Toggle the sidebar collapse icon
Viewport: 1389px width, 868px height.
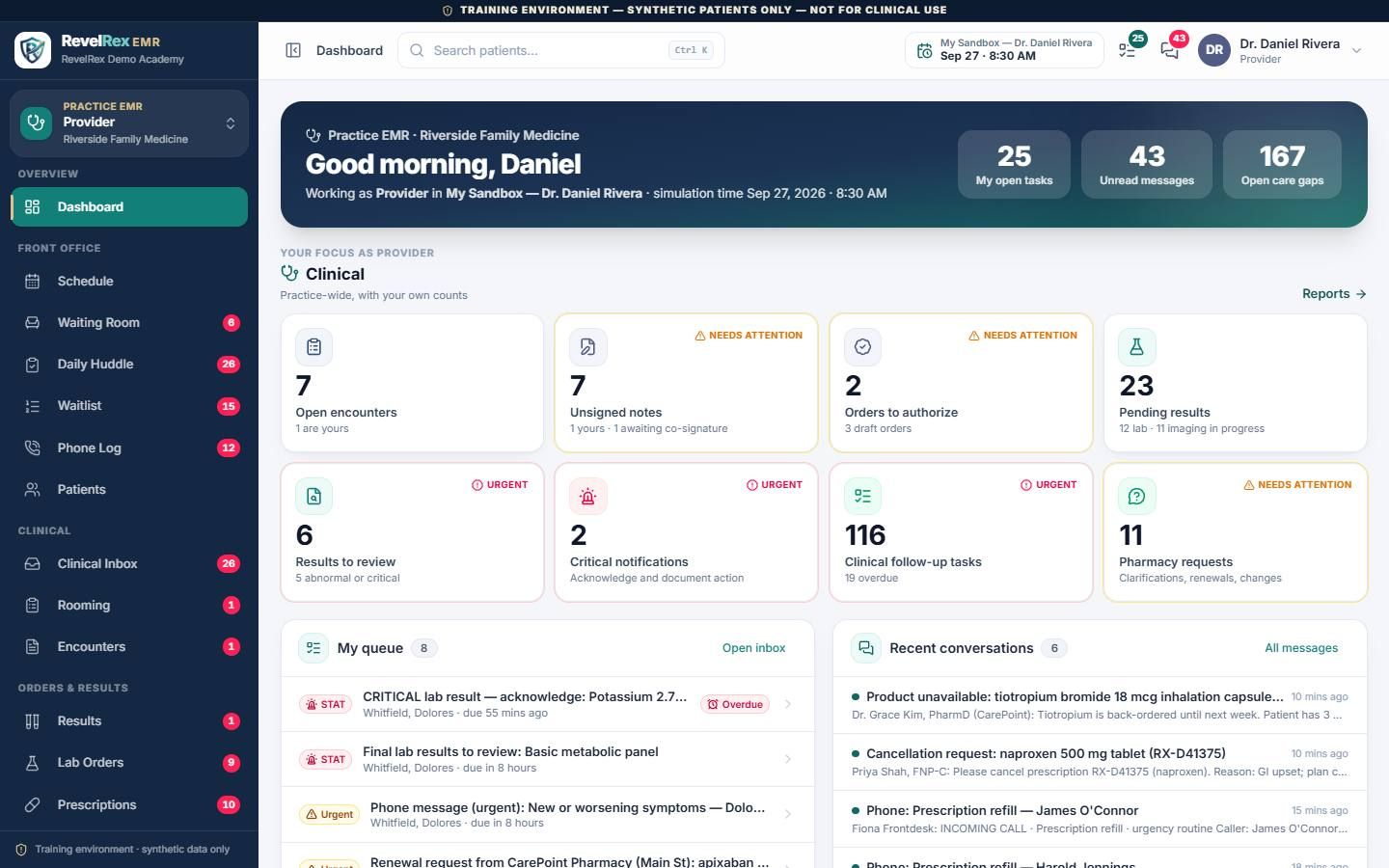293,50
